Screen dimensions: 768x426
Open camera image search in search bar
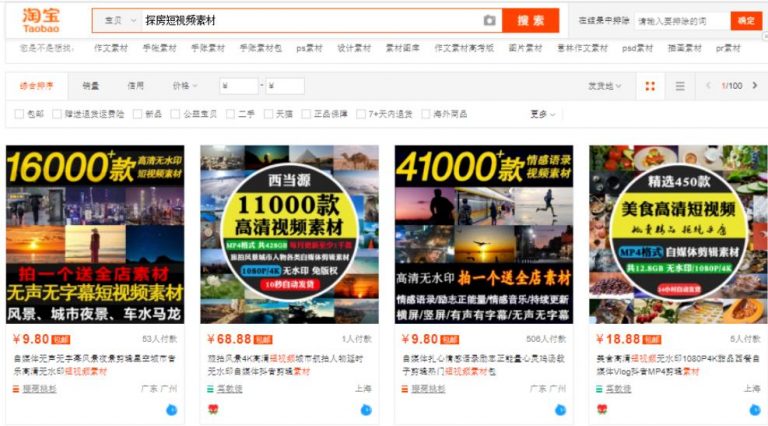(489, 21)
